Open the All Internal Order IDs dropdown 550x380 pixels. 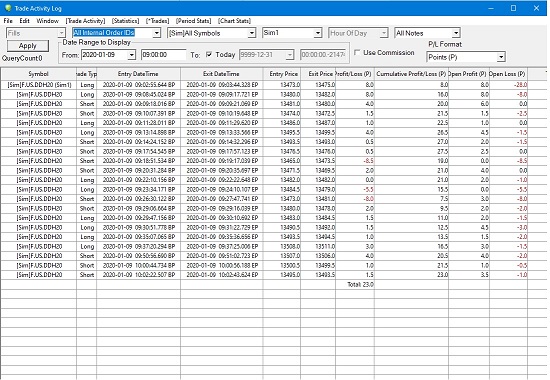click(x=156, y=33)
